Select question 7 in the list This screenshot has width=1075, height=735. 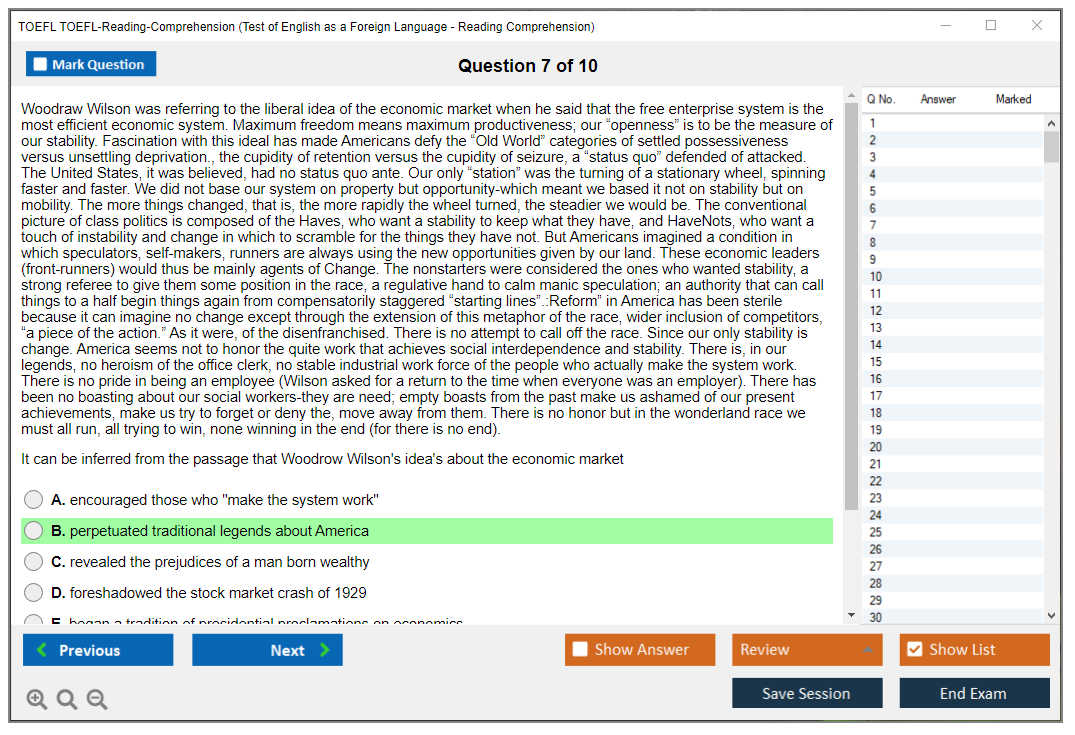tap(873, 225)
